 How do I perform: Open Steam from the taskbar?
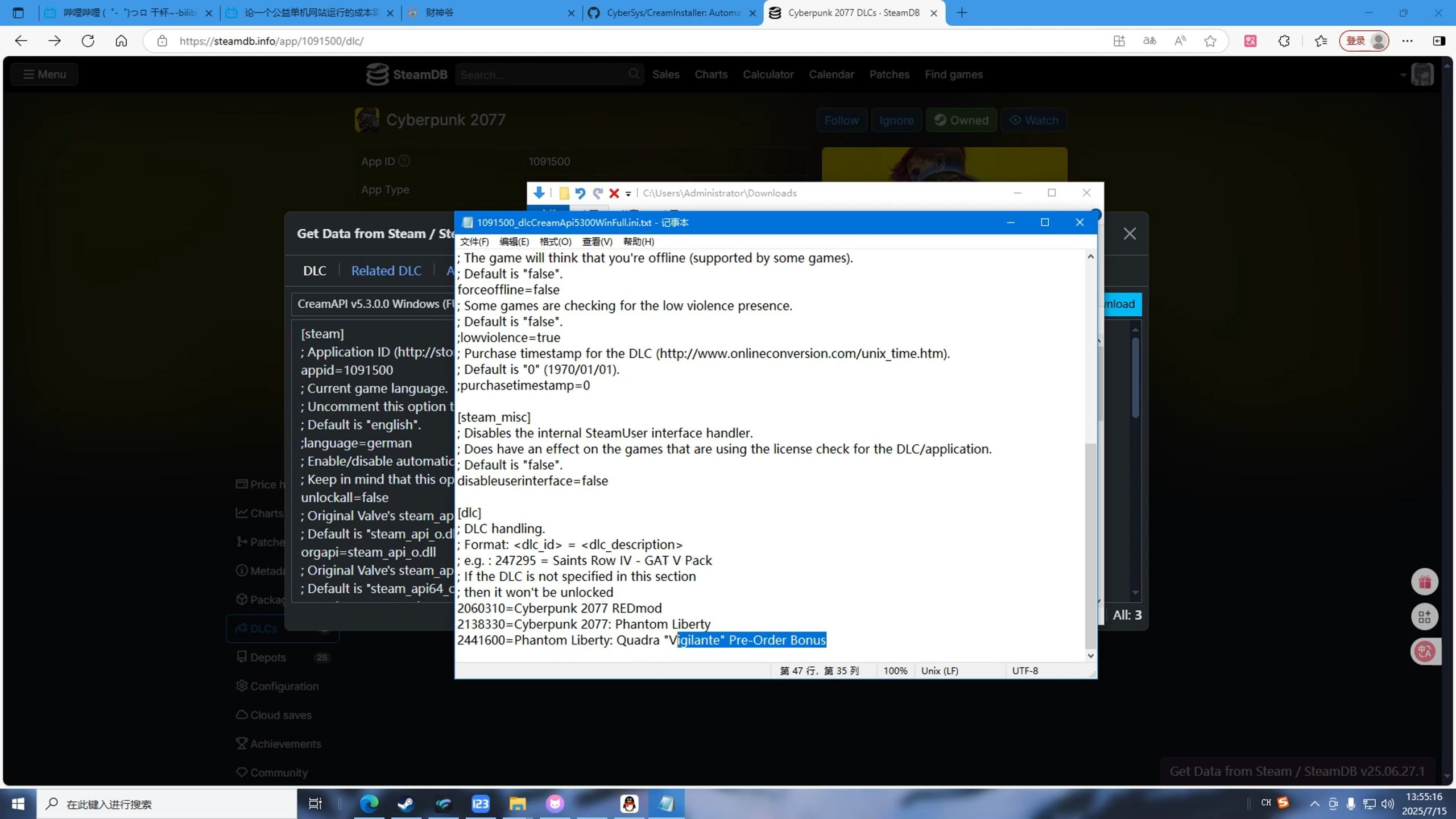coord(406,804)
